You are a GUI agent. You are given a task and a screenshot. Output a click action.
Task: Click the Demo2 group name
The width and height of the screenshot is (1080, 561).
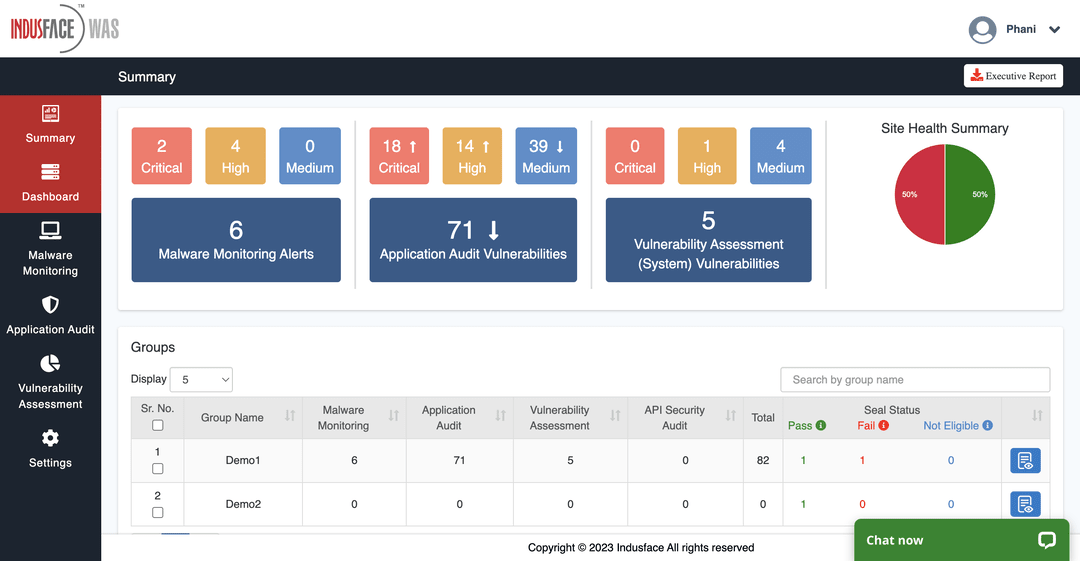(243, 504)
